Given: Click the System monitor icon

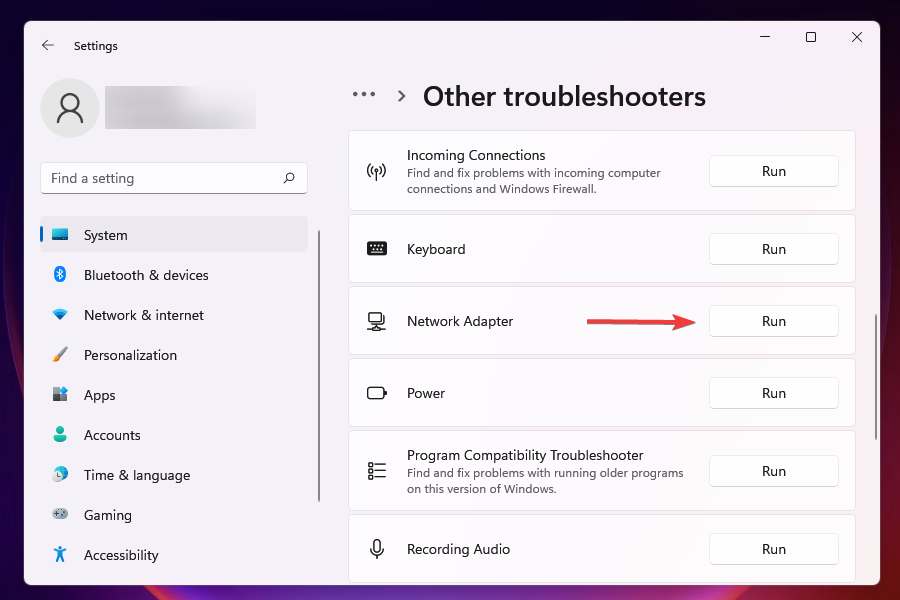Looking at the screenshot, I should pos(60,234).
